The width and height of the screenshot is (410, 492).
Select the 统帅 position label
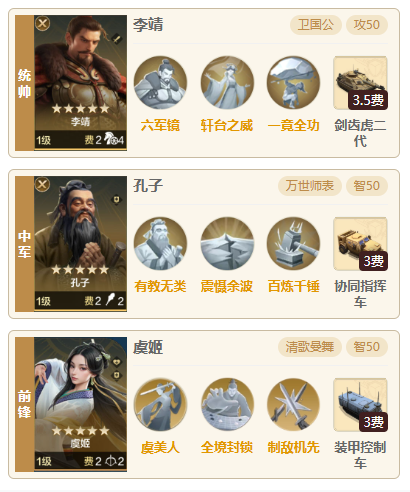pyautogui.click(x=24, y=83)
